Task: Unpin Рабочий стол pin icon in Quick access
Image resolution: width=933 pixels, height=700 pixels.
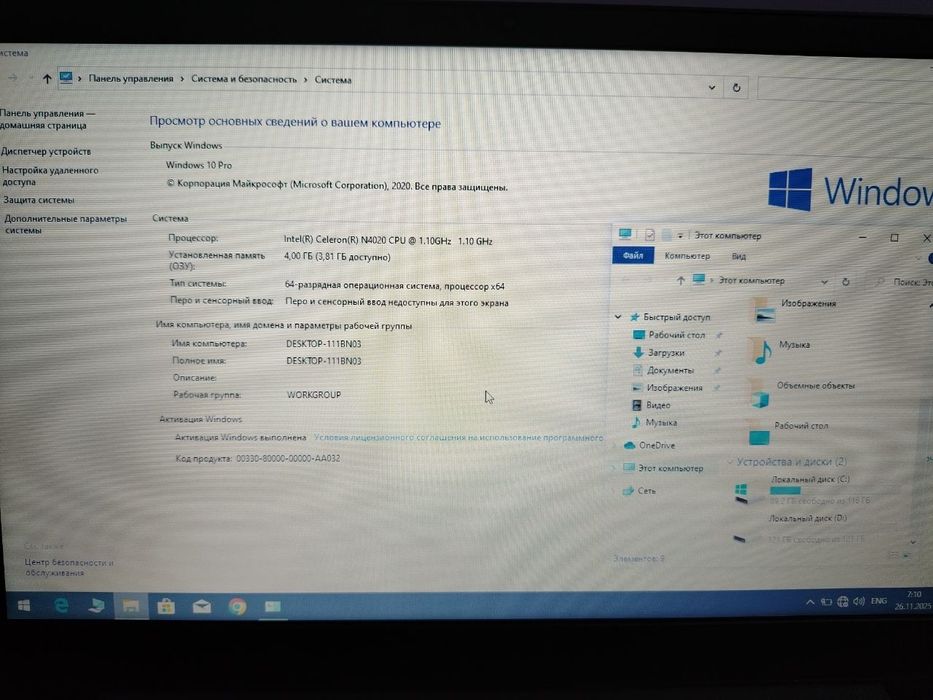Action: [719, 336]
